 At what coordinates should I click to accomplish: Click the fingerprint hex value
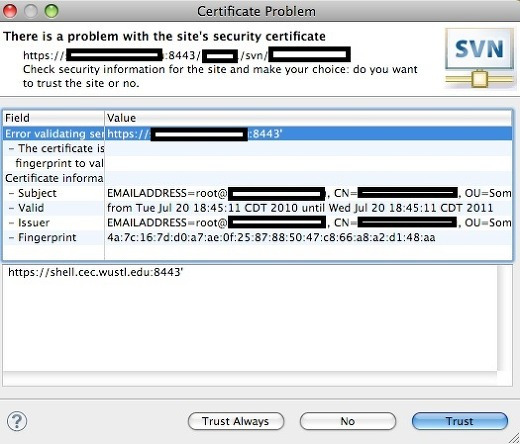click(271, 237)
